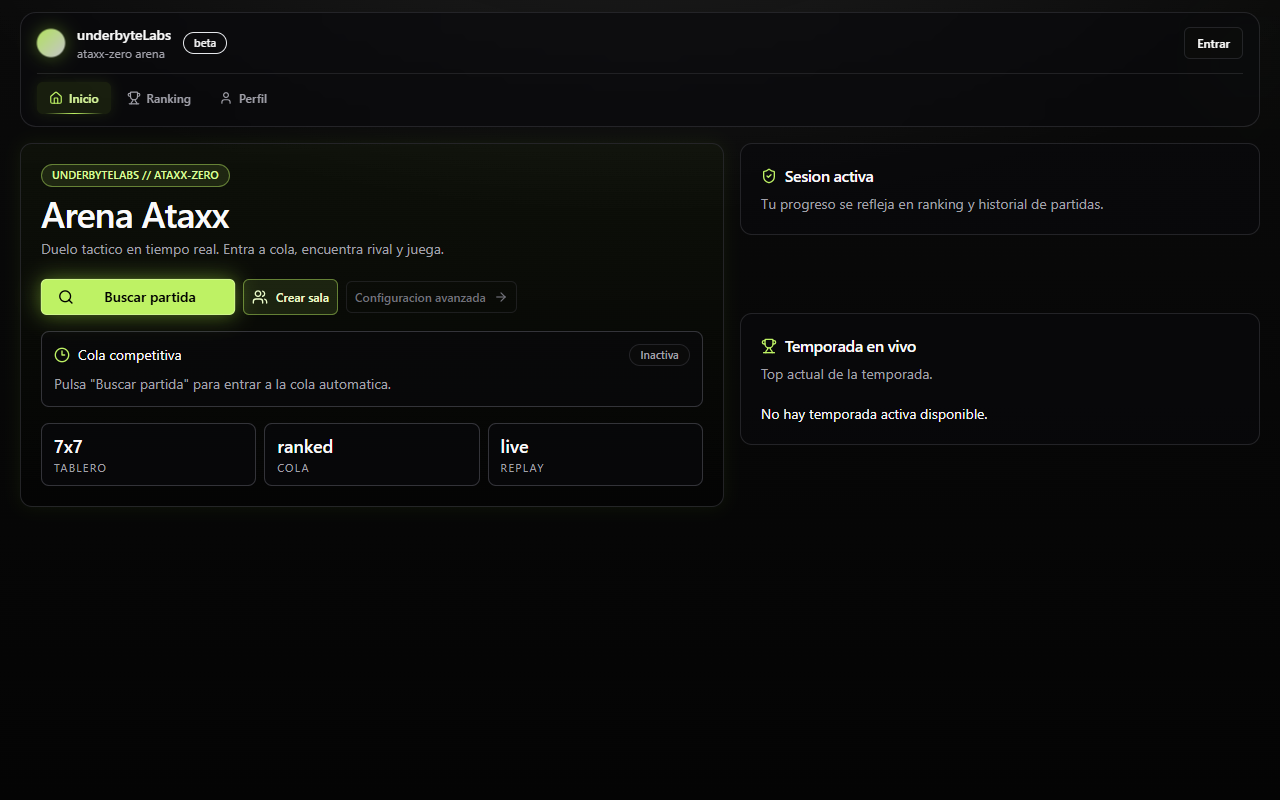Click the arrow in Configuracion avanzada
The height and width of the screenshot is (800, 1280).
coord(501,297)
